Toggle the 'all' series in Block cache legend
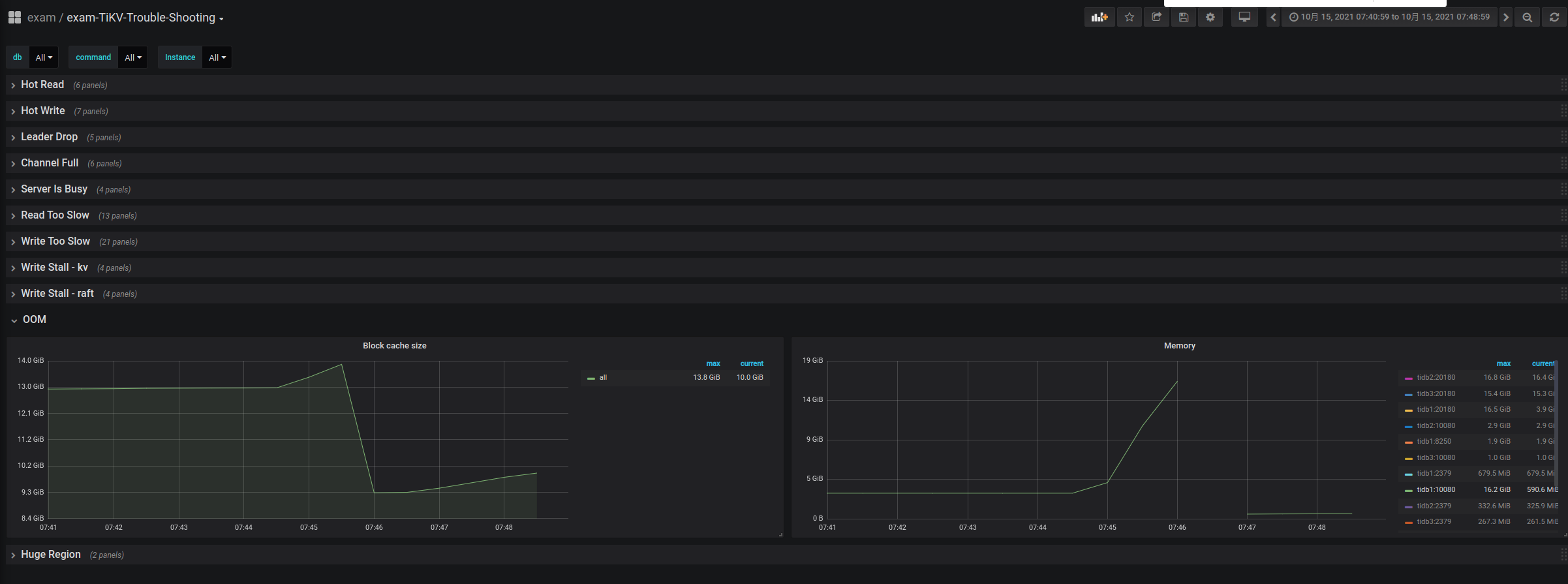1568x584 pixels. (603, 378)
